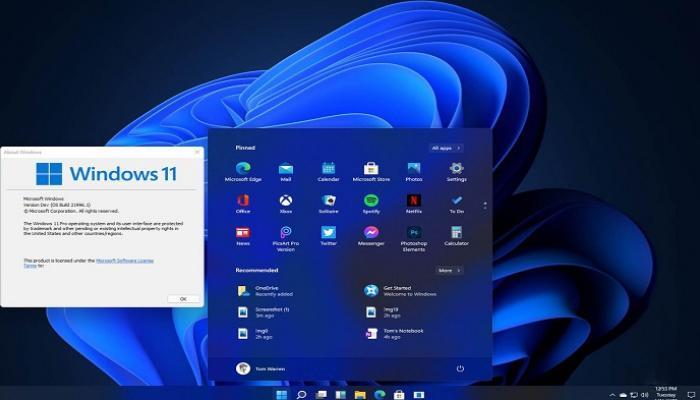Viewport: 700px width, 400px height.
Task: Click the power button in Start menu
Action: click(x=460, y=368)
